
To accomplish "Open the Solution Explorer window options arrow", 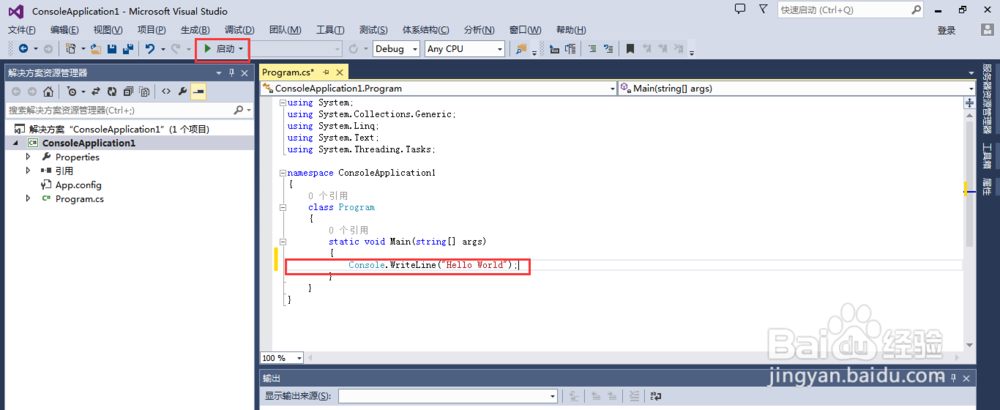I will tap(219, 73).
